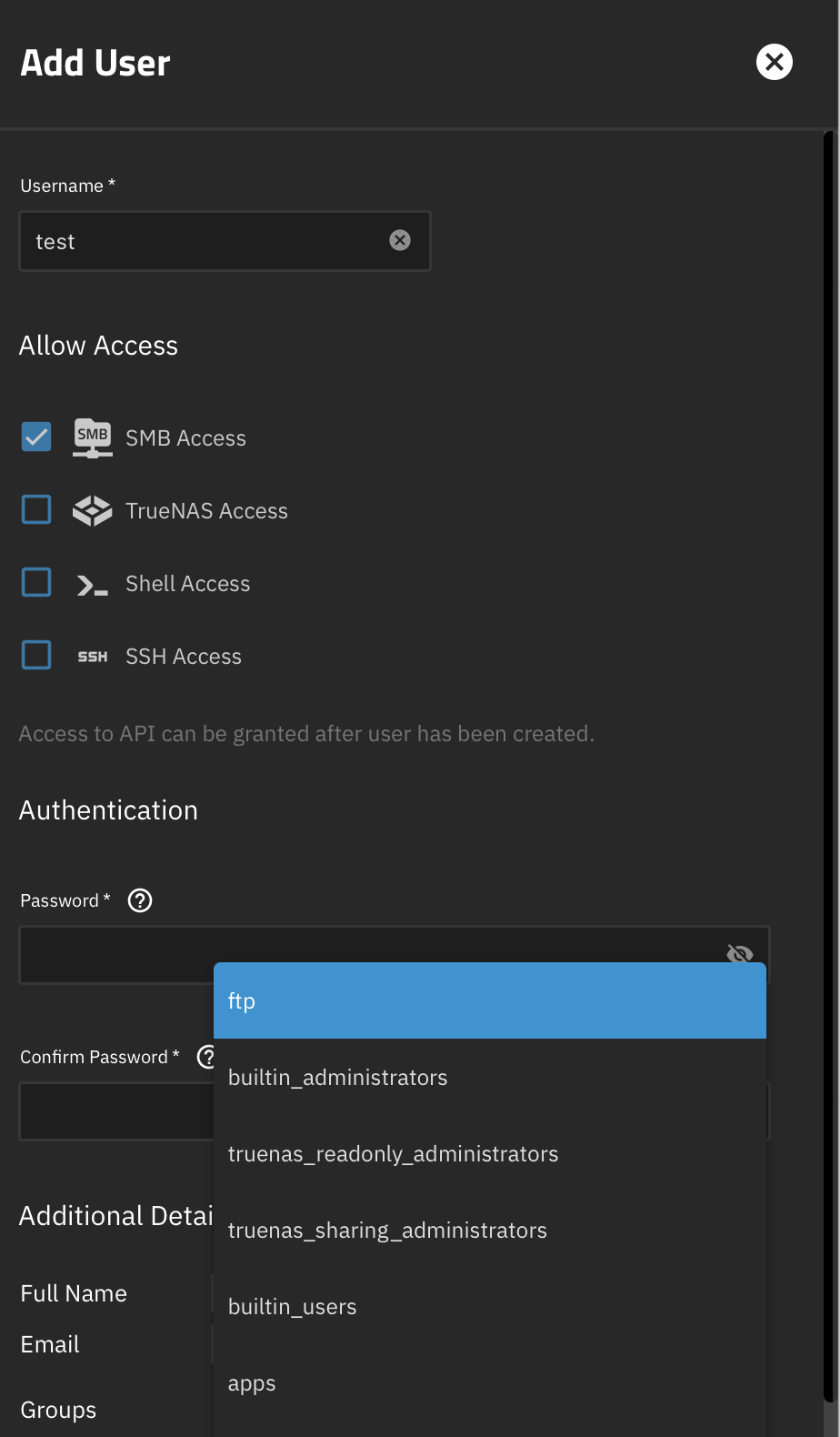
Task: Enable the TrueNAS Access checkbox
Action: coord(36,510)
